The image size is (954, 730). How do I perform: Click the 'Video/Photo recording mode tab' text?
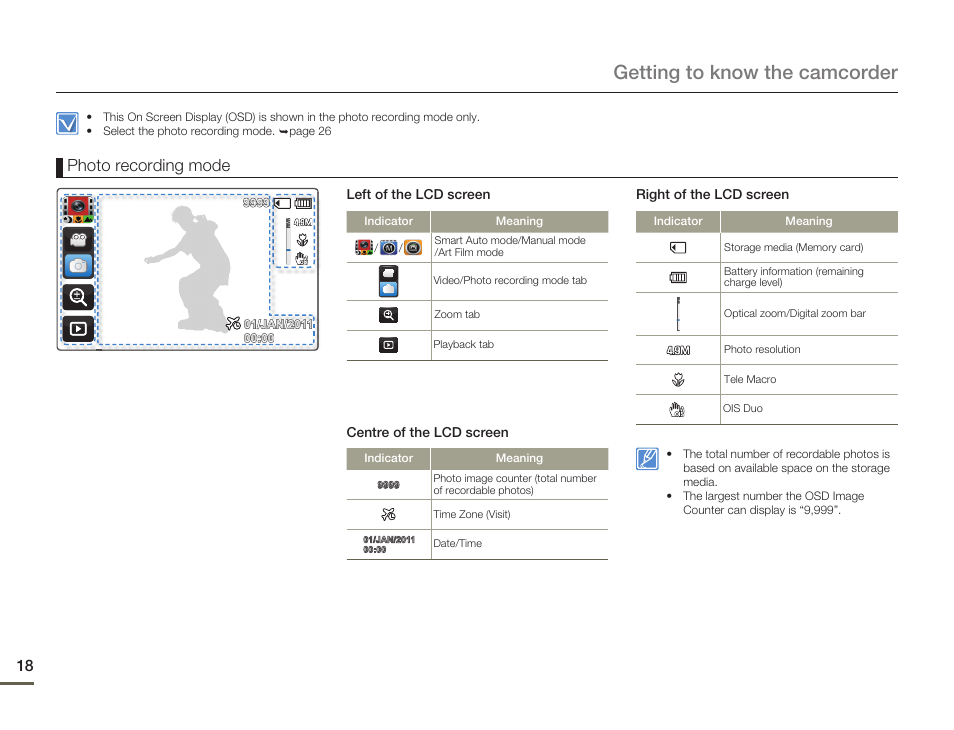[x=510, y=280]
